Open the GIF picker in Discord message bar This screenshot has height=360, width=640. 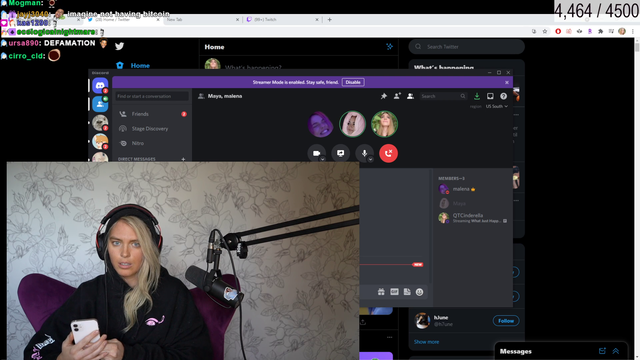pos(394,292)
